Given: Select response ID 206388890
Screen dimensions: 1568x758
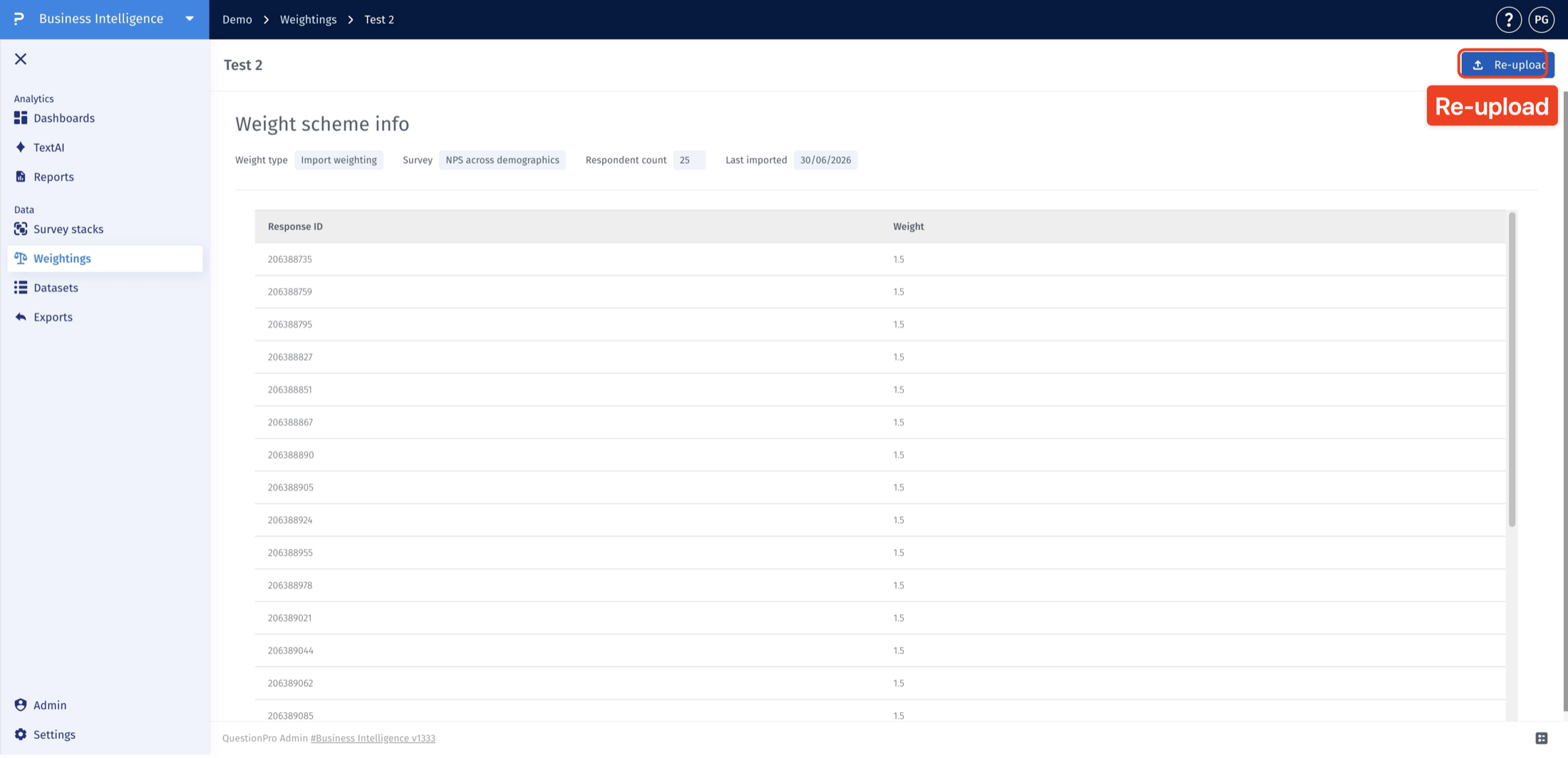Looking at the screenshot, I should coord(291,455).
